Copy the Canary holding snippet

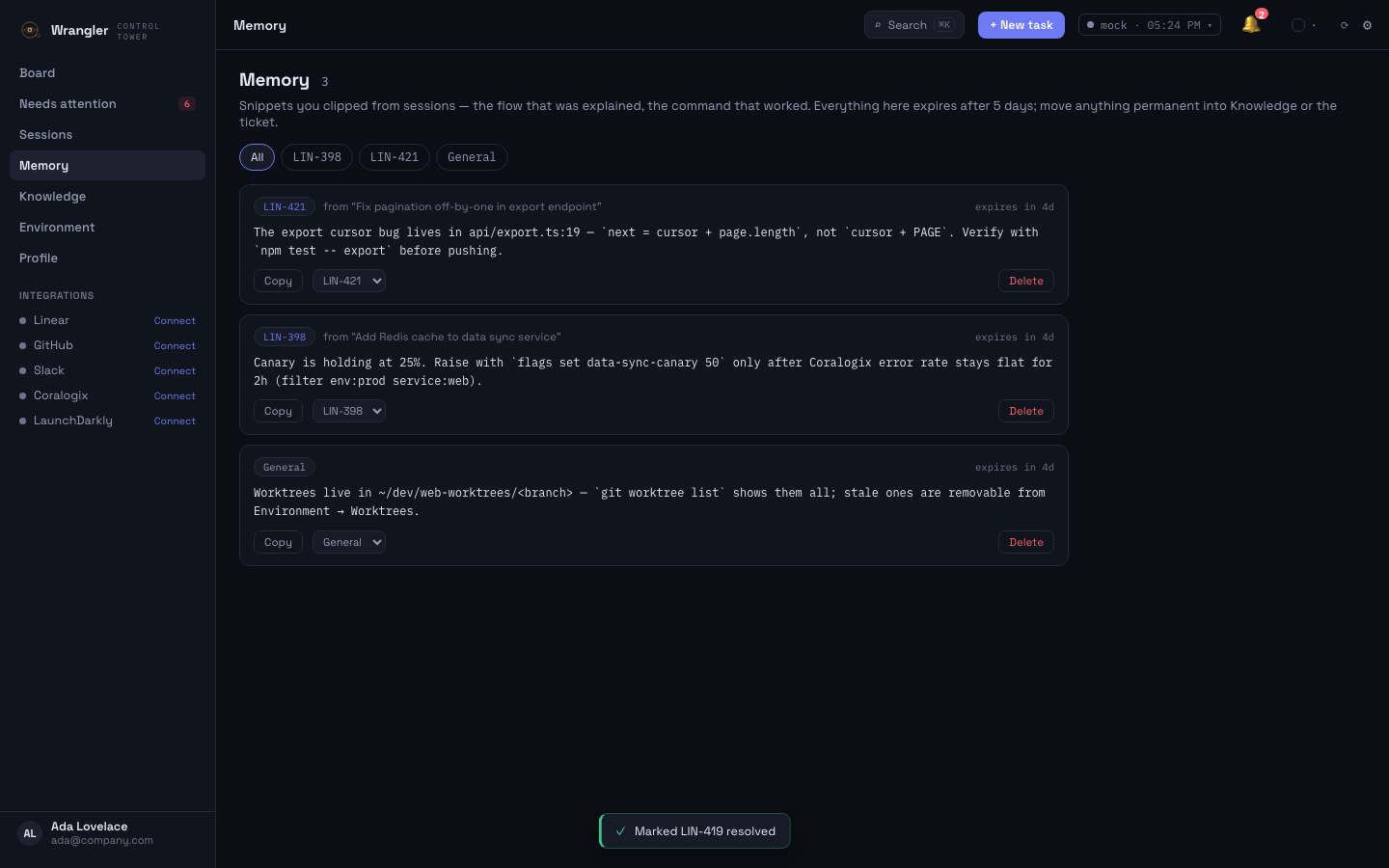(278, 411)
